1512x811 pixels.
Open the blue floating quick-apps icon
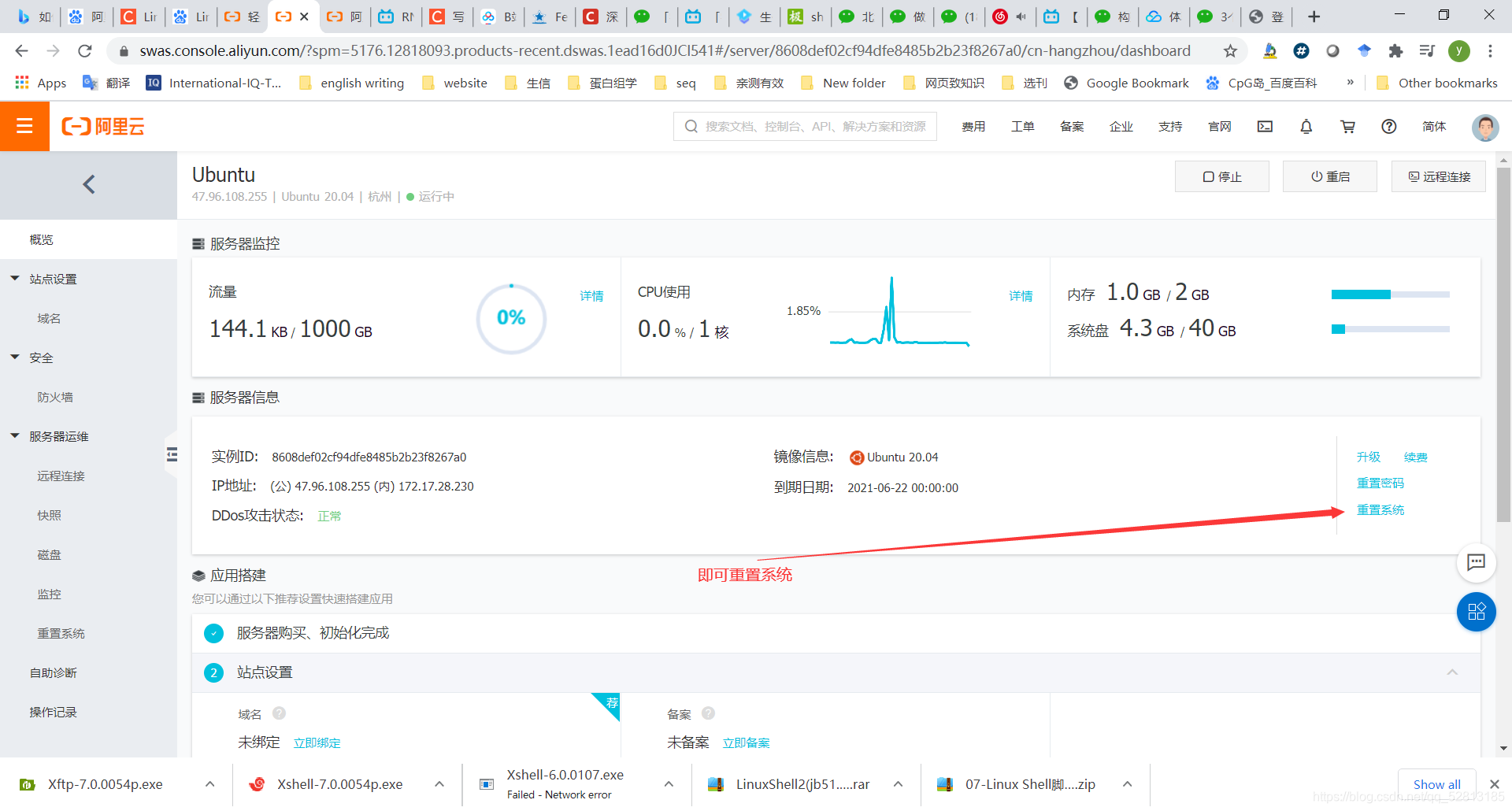pyautogui.click(x=1476, y=612)
